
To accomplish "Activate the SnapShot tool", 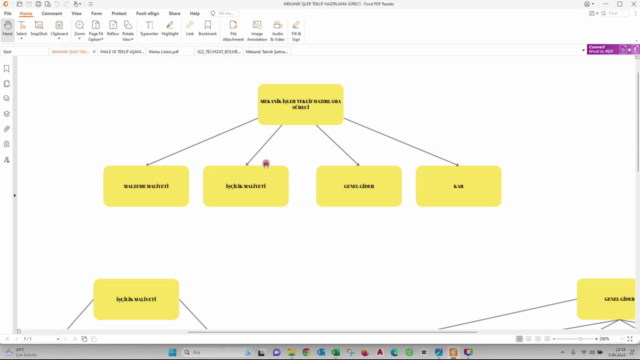I will pos(39,29).
